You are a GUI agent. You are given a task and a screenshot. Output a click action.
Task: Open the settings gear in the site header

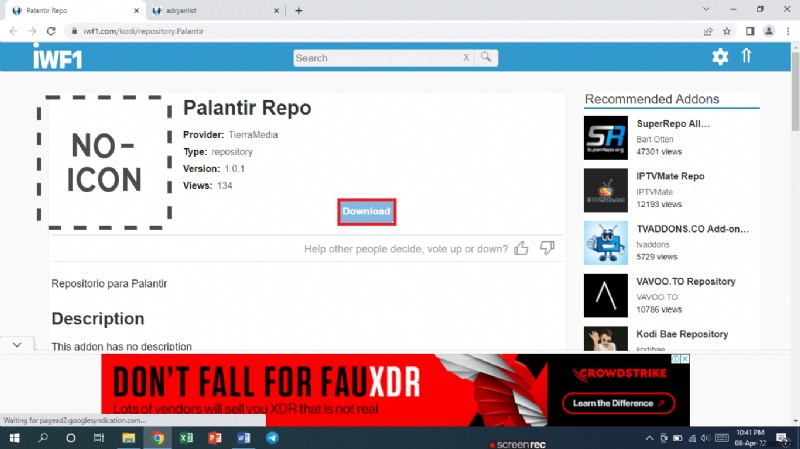[720, 56]
